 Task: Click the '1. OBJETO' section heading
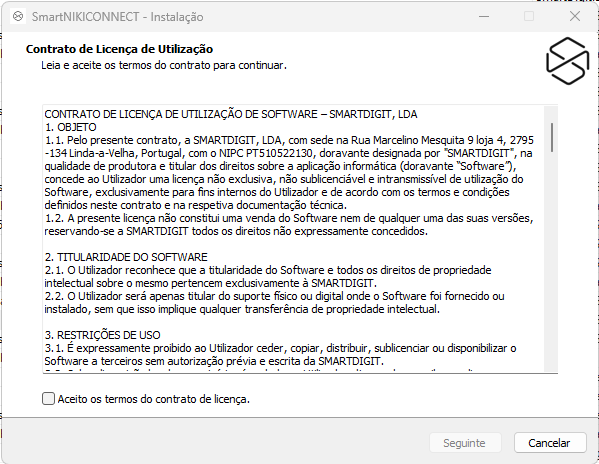point(70,127)
